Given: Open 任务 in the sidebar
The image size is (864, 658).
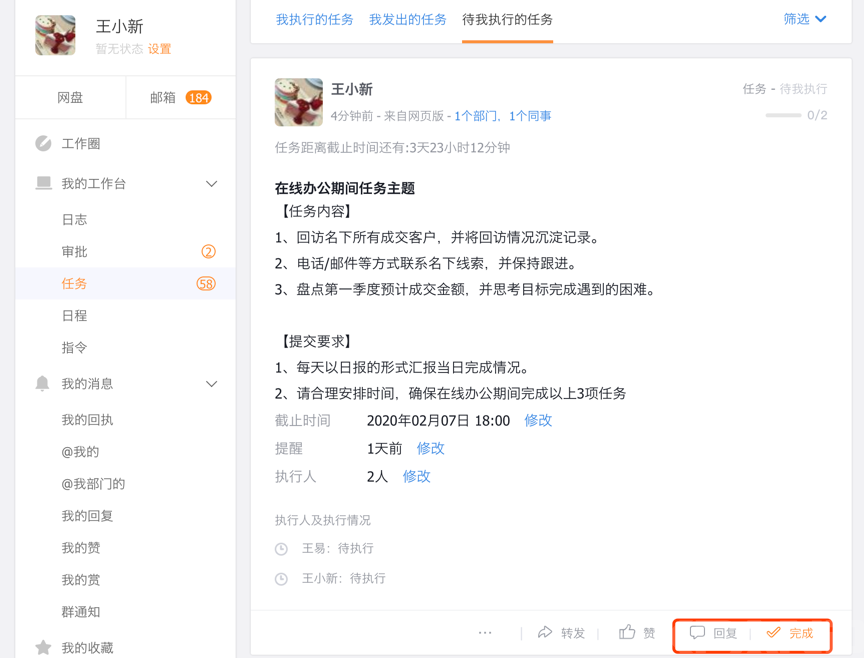Looking at the screenshot, I should [x=74, y=284].
